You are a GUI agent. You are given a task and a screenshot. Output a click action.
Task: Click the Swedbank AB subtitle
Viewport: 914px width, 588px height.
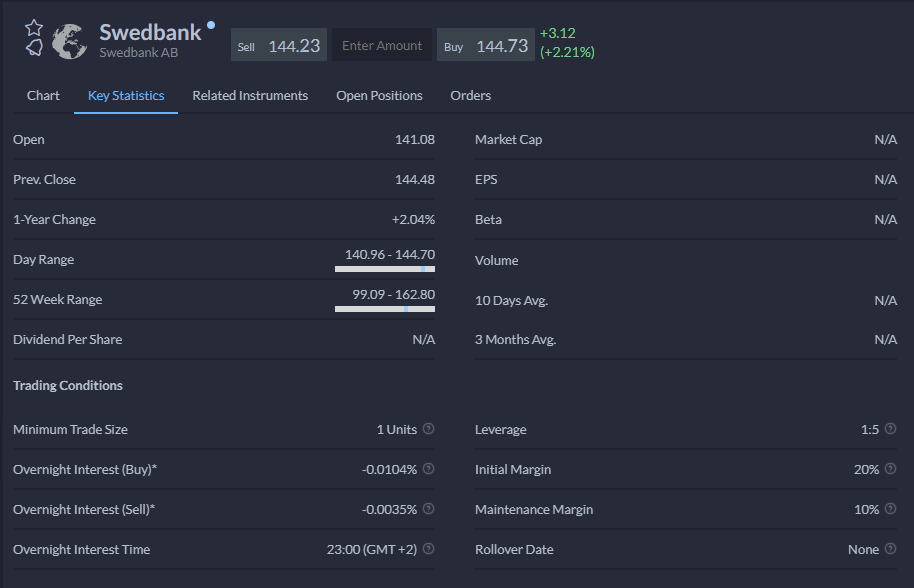pos(138,52)
